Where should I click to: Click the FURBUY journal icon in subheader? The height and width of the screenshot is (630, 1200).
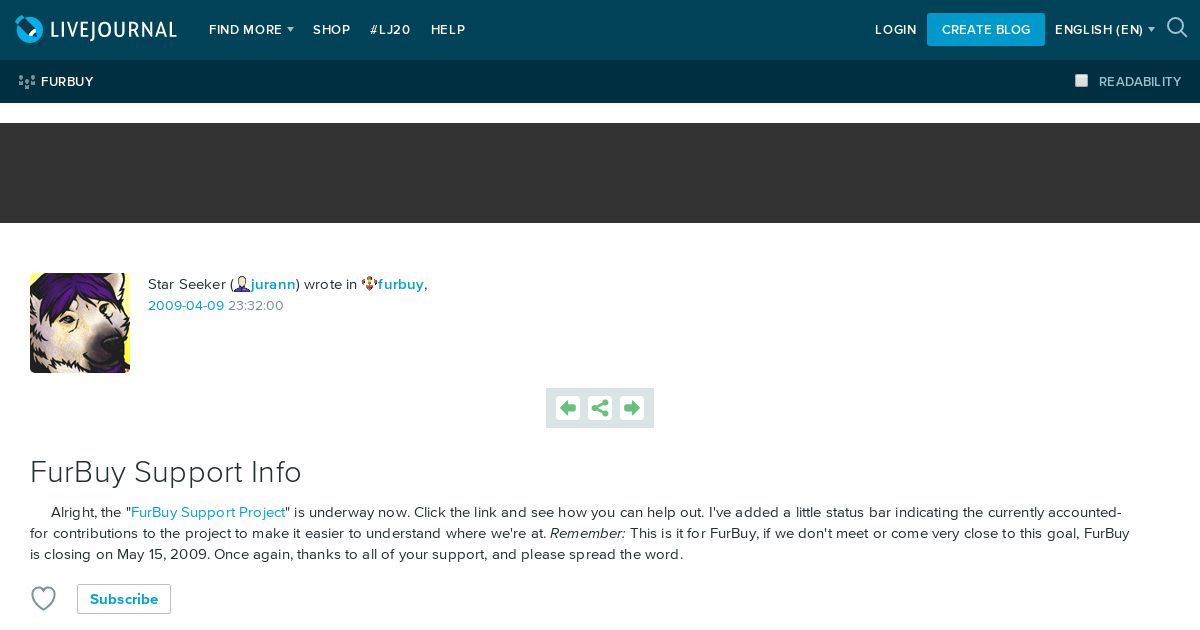[27, 82]
